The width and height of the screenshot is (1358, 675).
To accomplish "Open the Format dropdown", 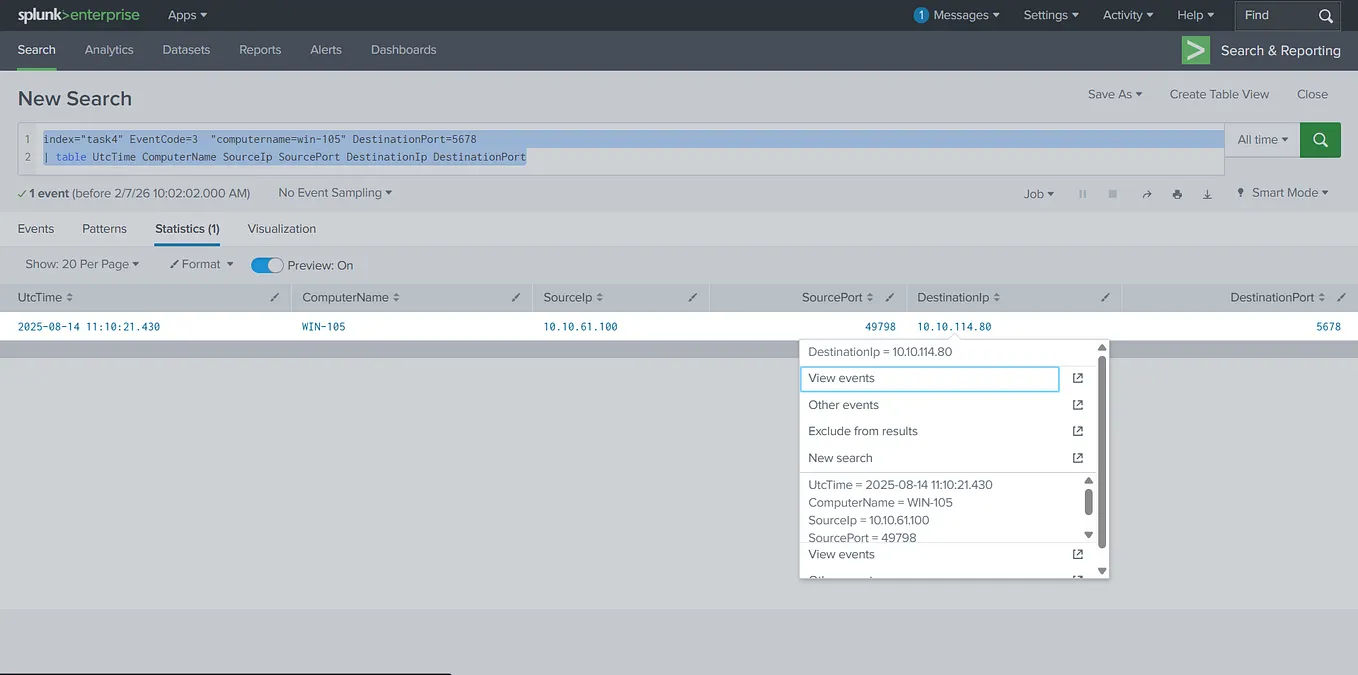I will point(201,265).
